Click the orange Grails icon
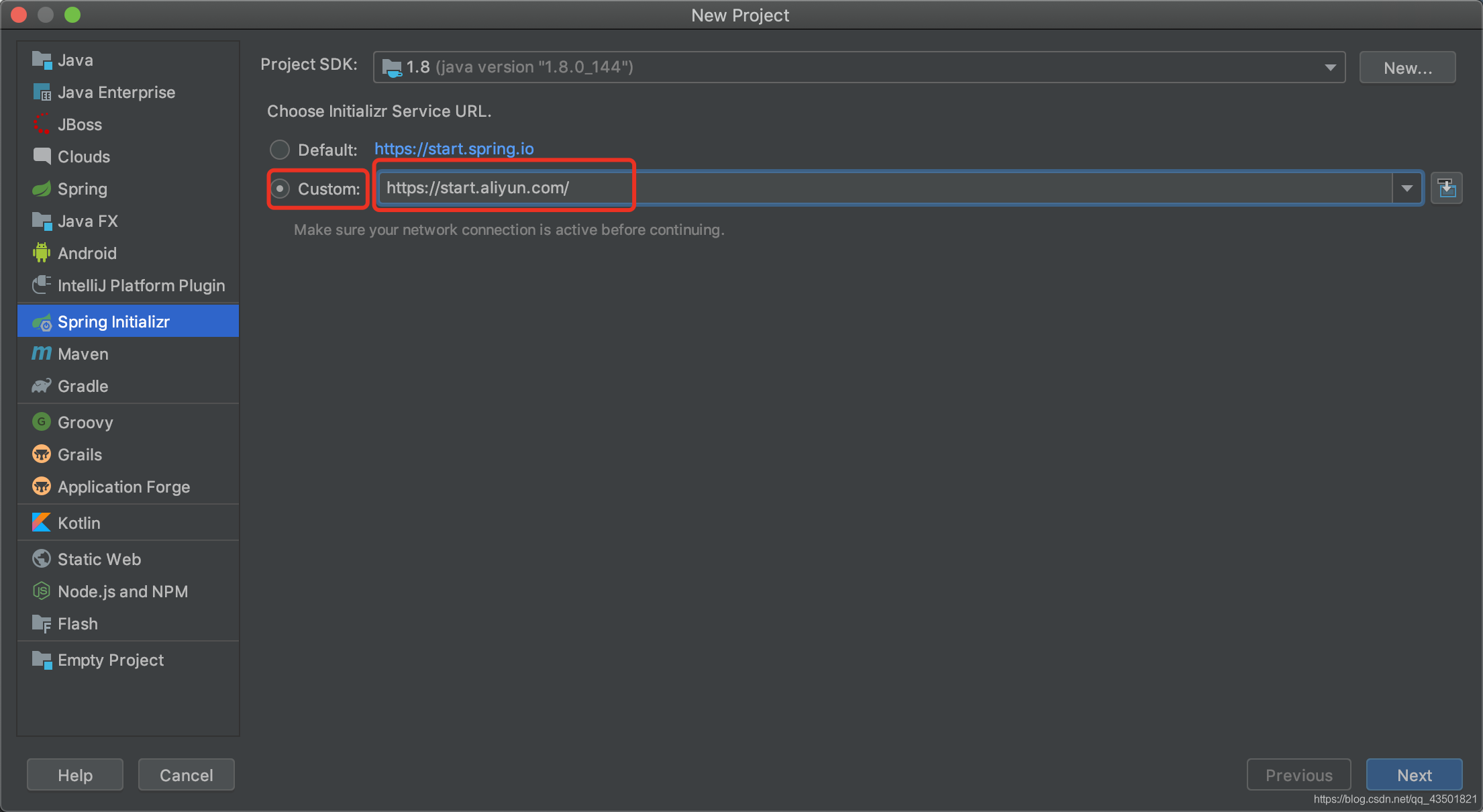 pyautogui.click(x=42, y=454)
